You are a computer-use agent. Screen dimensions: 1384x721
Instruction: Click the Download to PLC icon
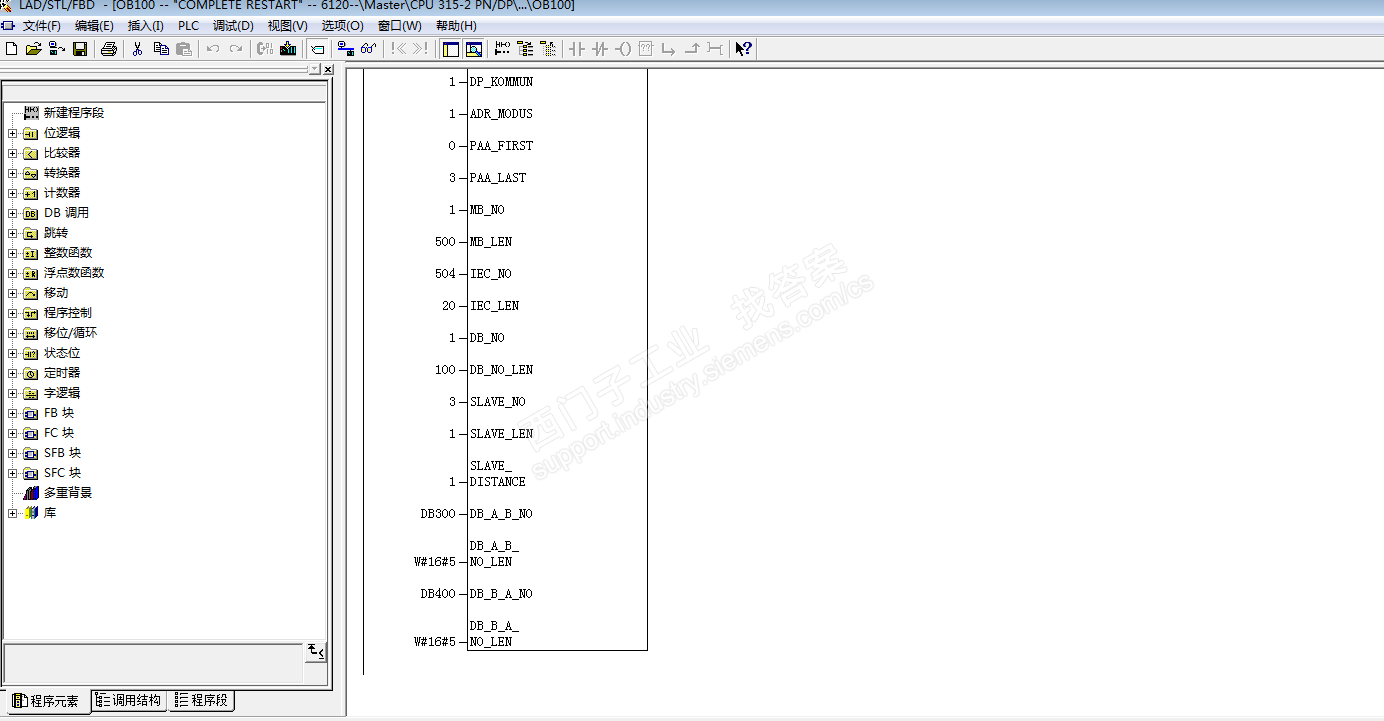point(288,48)
